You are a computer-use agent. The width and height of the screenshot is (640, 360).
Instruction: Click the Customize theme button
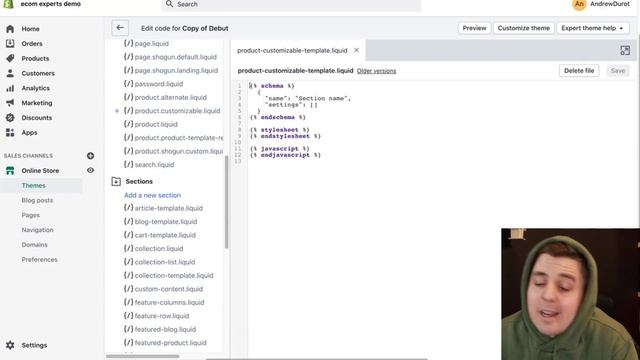524,28
